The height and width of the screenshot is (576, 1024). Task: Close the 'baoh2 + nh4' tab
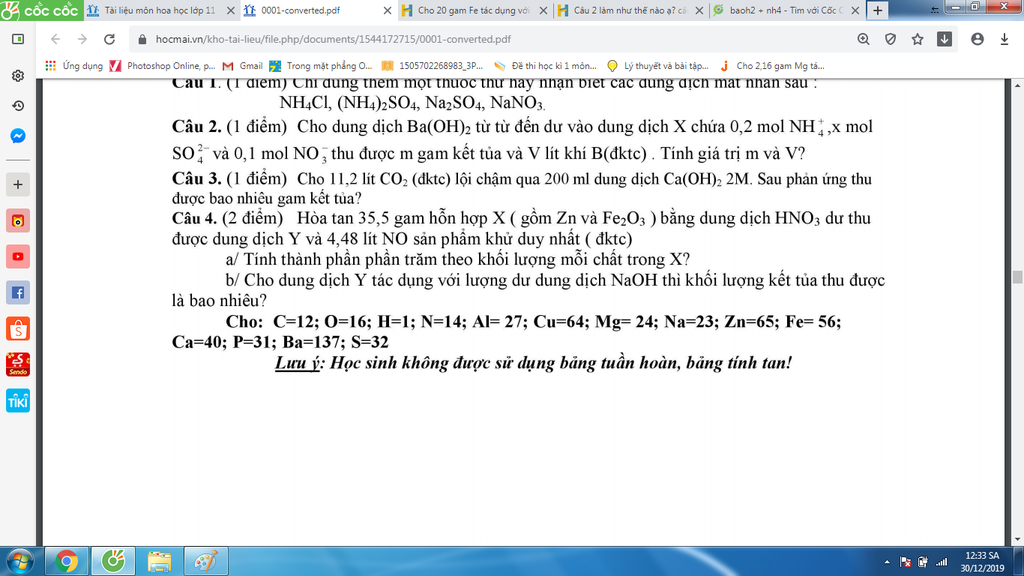856,10
